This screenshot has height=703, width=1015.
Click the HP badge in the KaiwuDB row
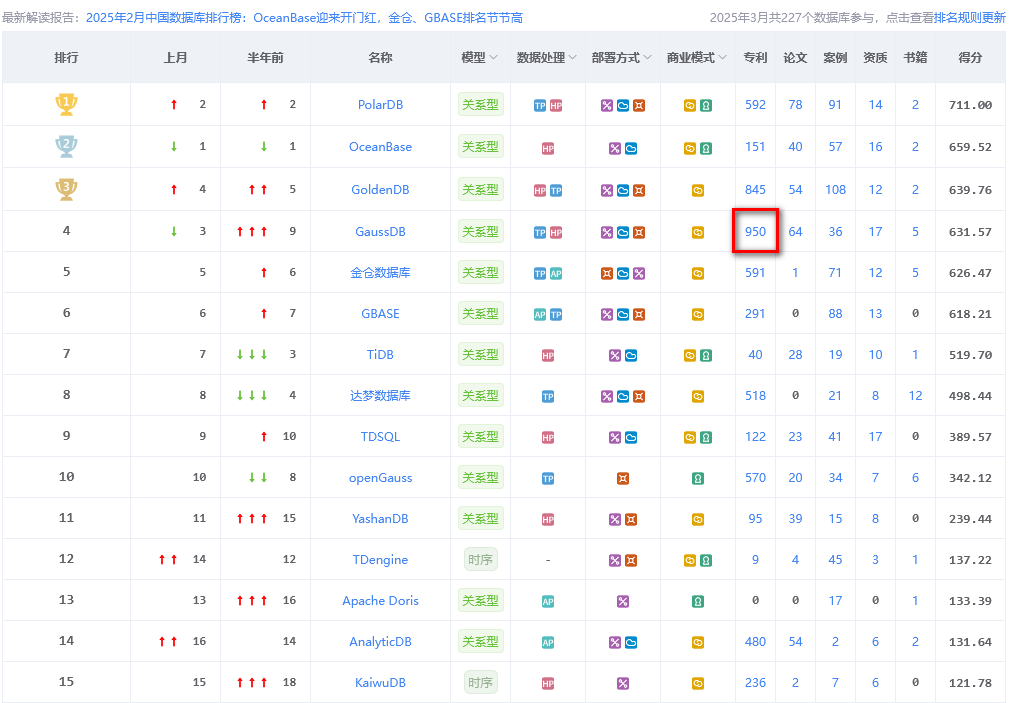[x=548, y=684]
